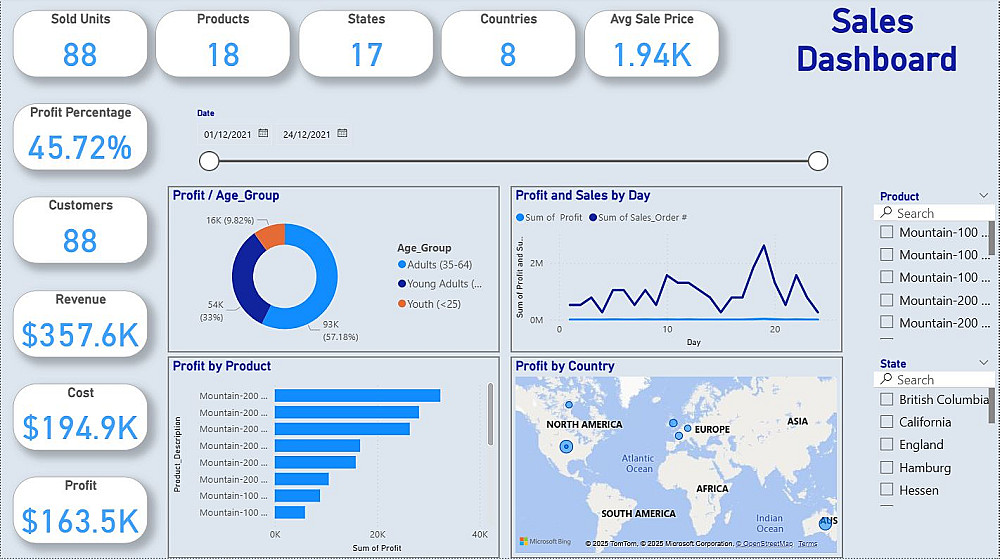The width and height of the screenshot is (1000, 560).
Task: Click the Sum of Sales_Order # legend dot
Action: 593,217
